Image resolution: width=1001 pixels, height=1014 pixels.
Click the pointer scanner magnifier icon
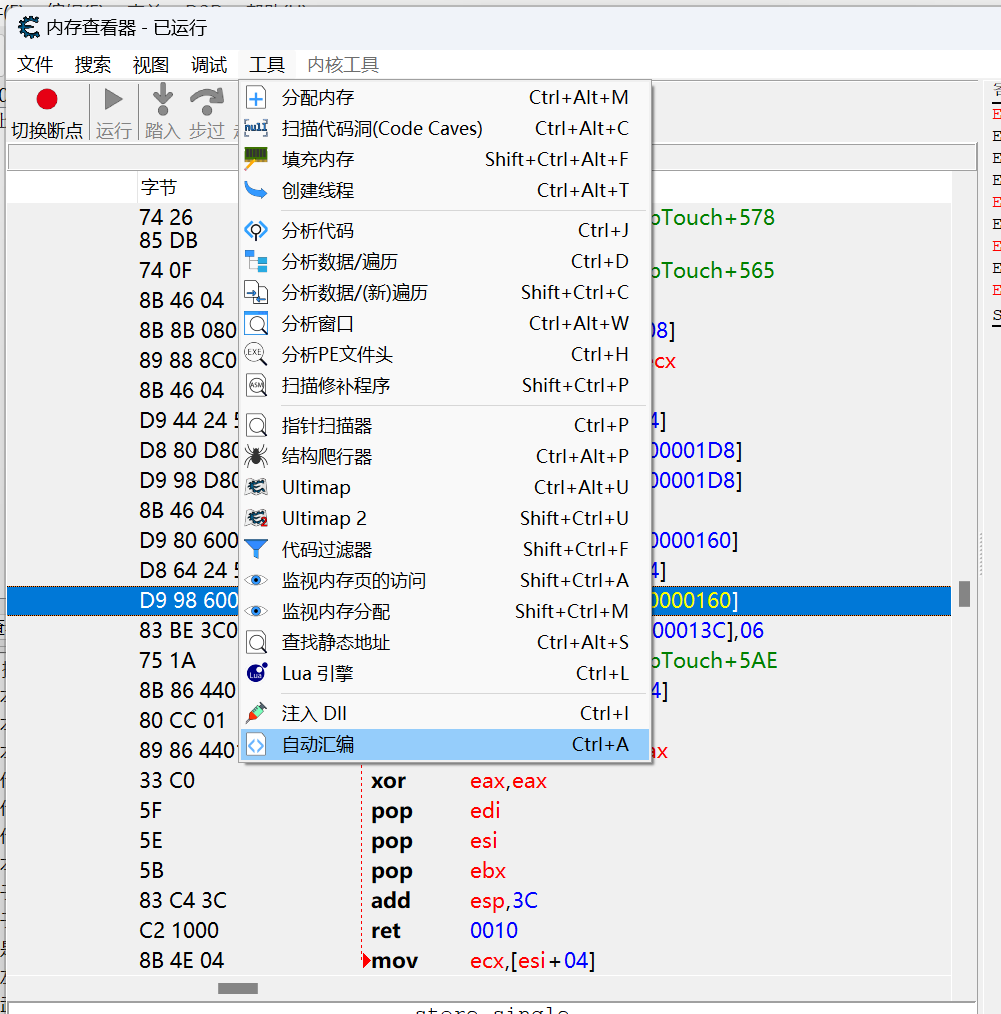[256, 426]
